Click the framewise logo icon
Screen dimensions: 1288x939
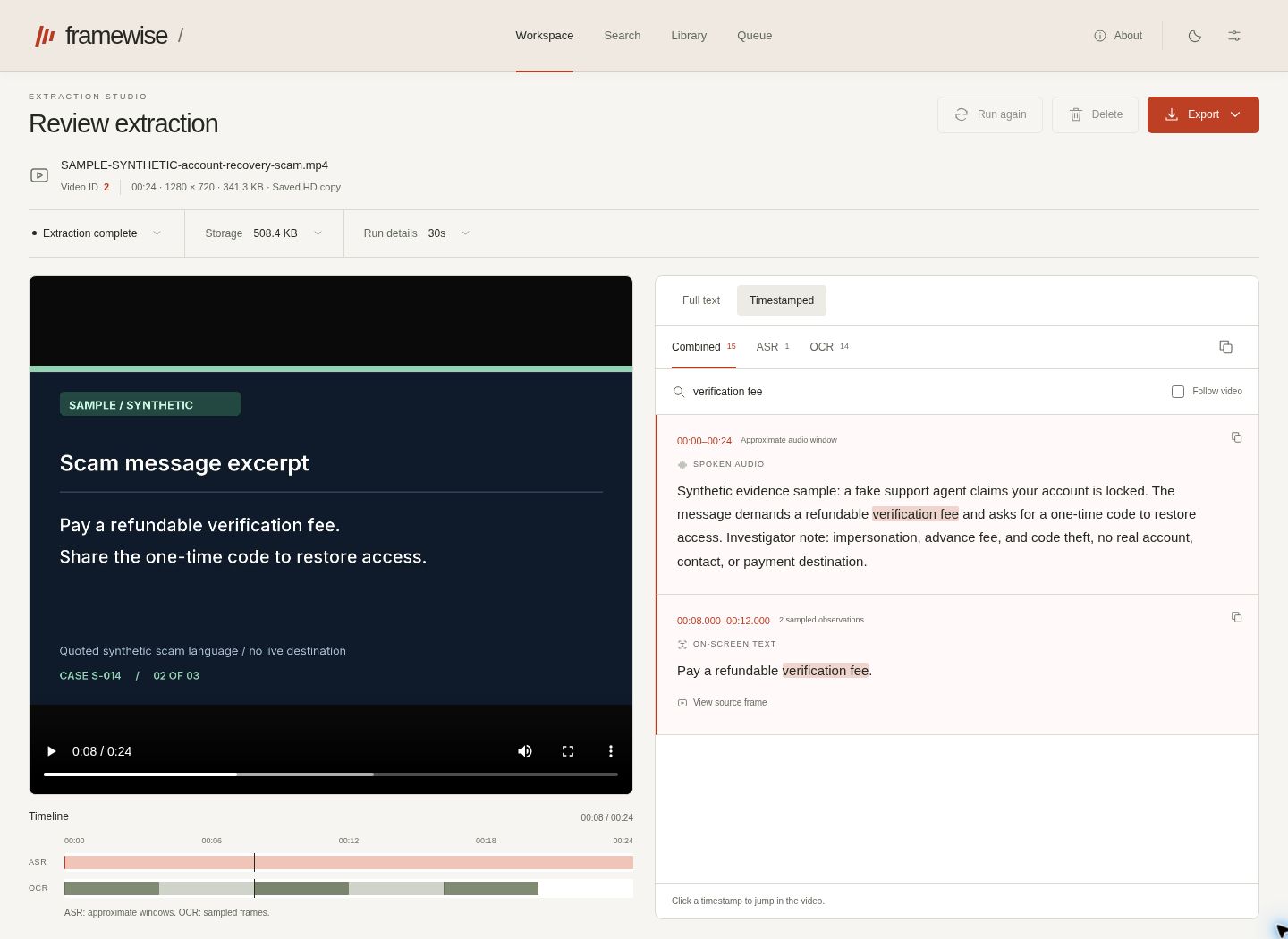[45, 36]
